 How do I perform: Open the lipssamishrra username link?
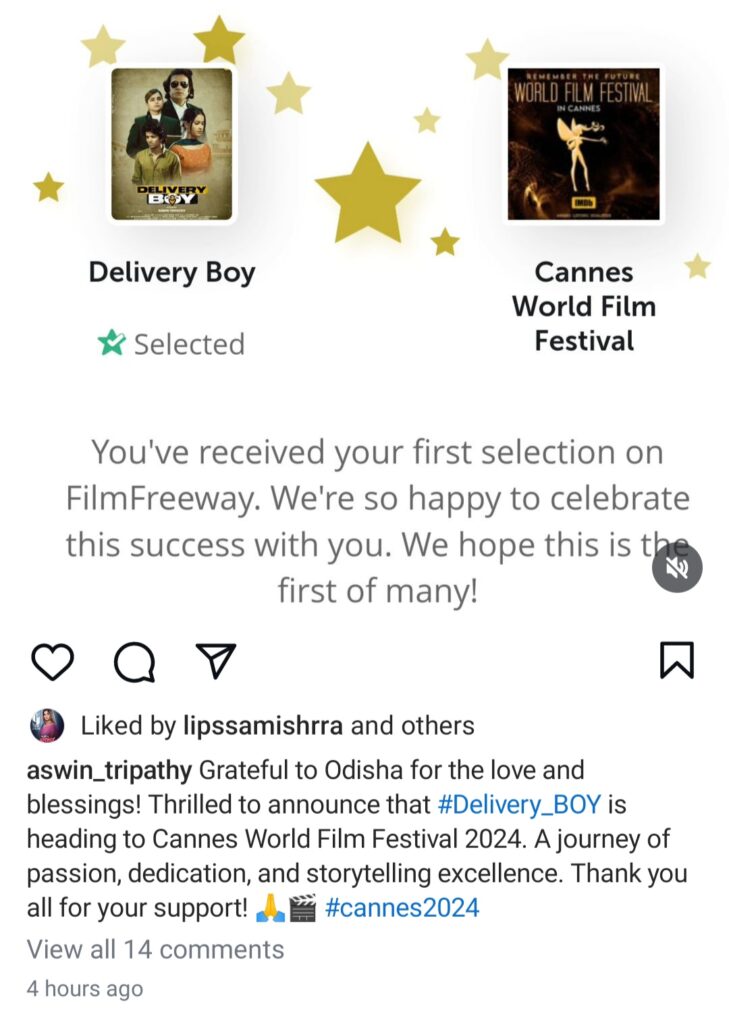click(263, 726)
